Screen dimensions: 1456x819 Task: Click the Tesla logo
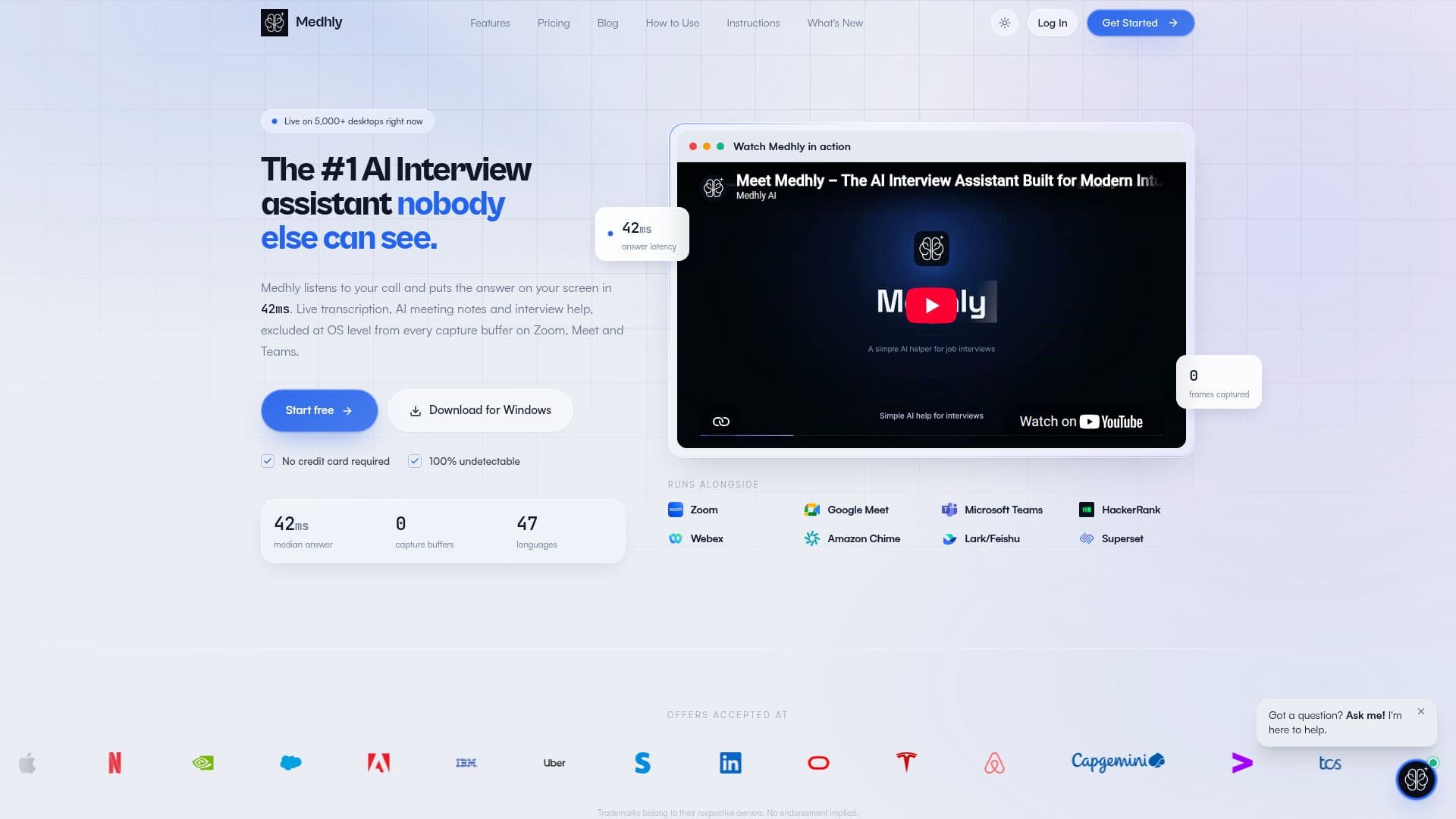(906, 763)
